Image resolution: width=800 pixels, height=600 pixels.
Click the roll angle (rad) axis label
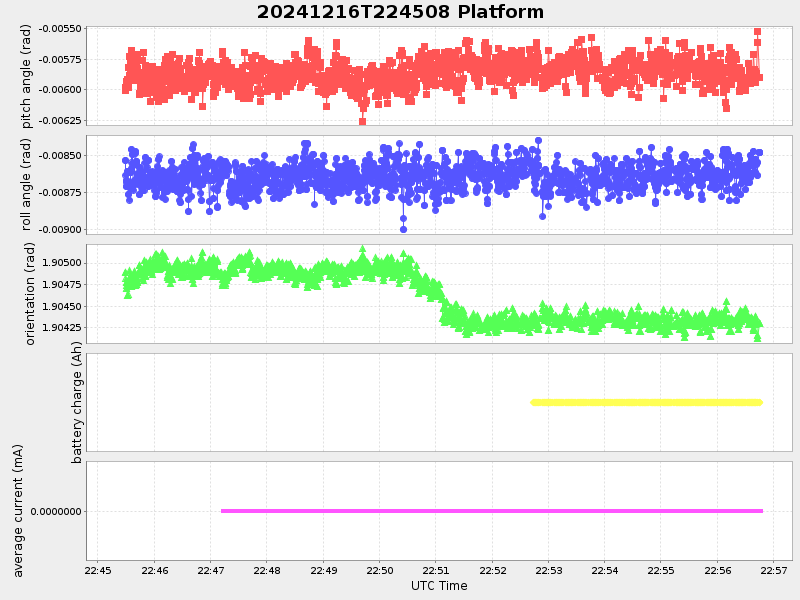[26, 185]
